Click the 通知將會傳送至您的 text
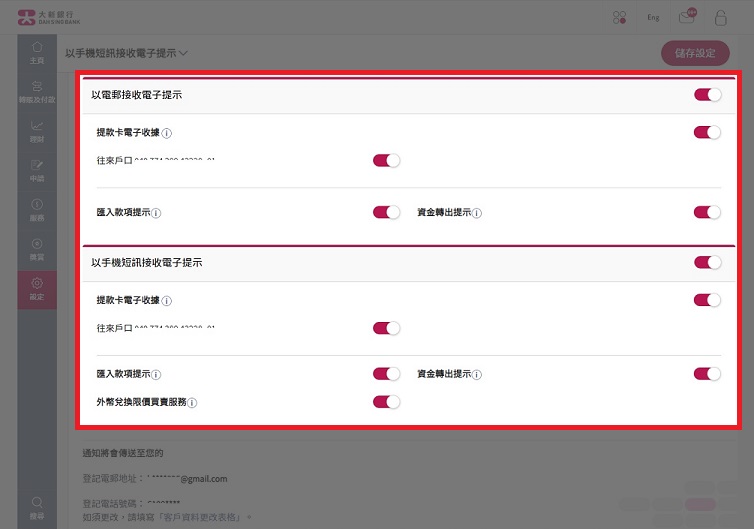The image size is (754, 529). tap(123, 453)
